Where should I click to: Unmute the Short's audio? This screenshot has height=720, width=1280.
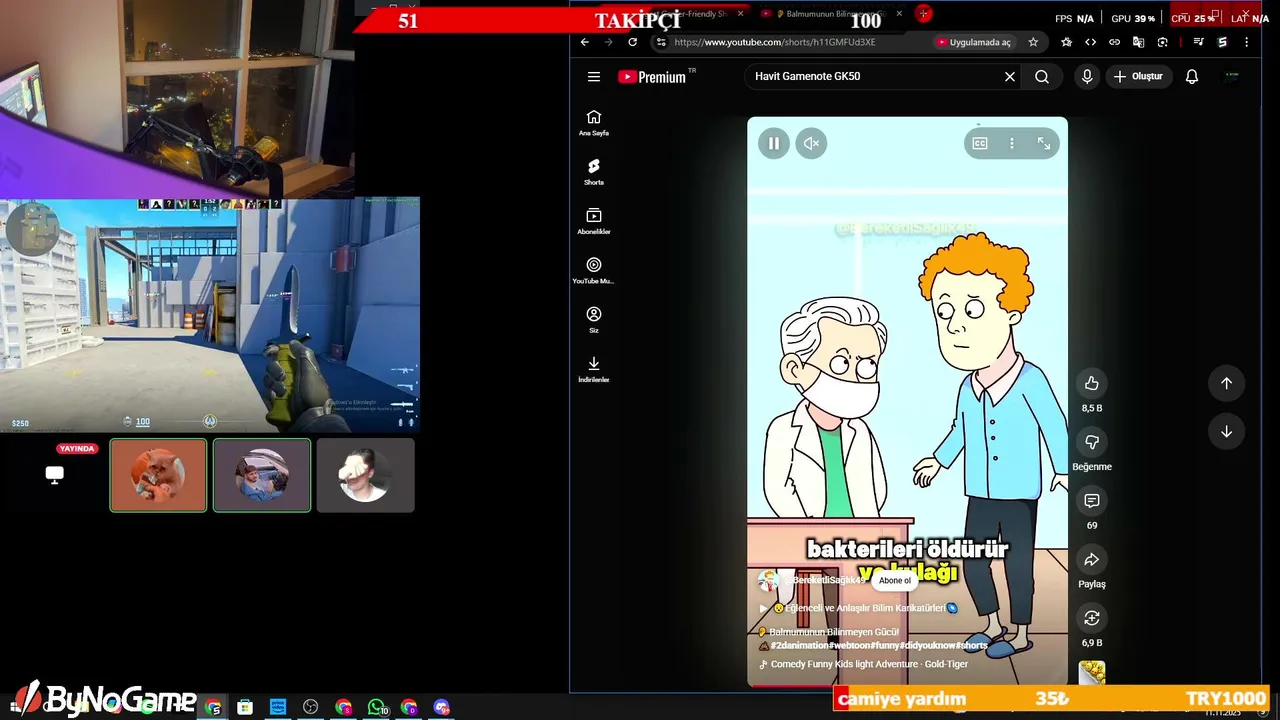coord(811,144)
